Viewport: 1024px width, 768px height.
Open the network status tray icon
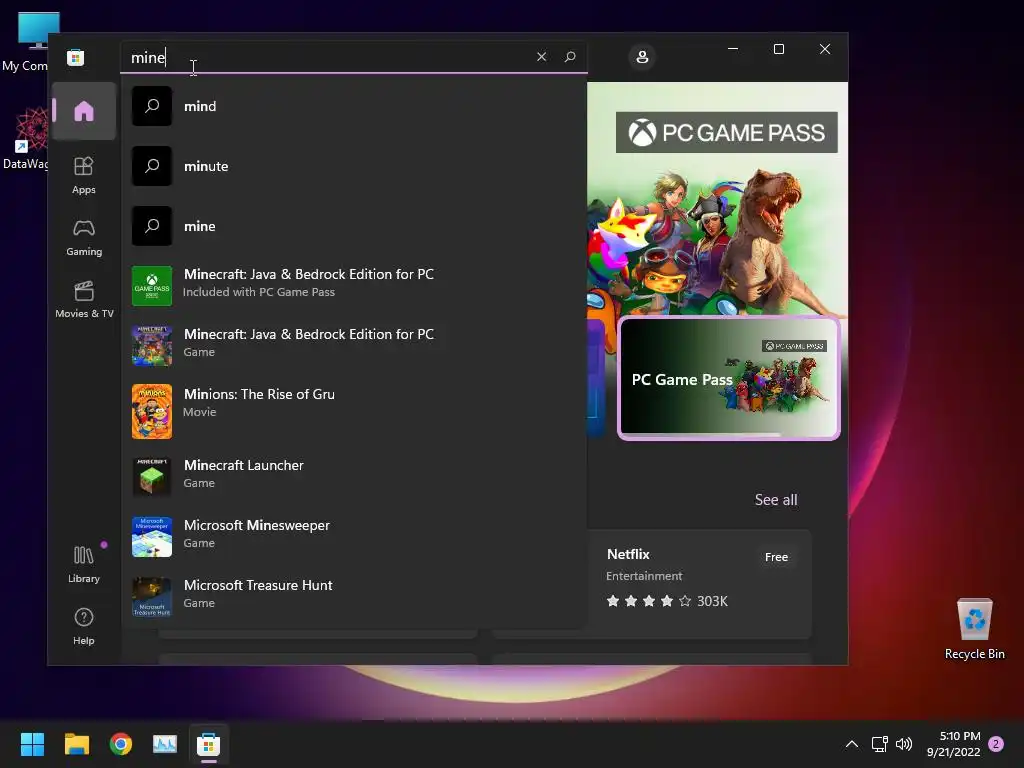tap(879, 744)
